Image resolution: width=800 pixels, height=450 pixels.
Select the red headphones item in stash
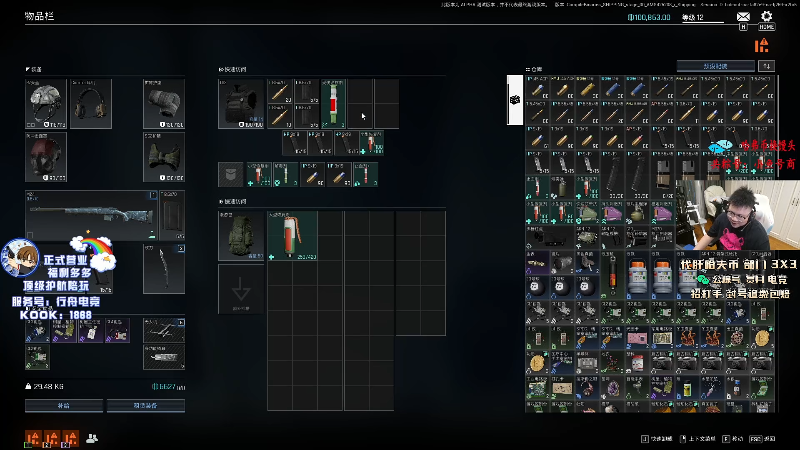point(587,388)
